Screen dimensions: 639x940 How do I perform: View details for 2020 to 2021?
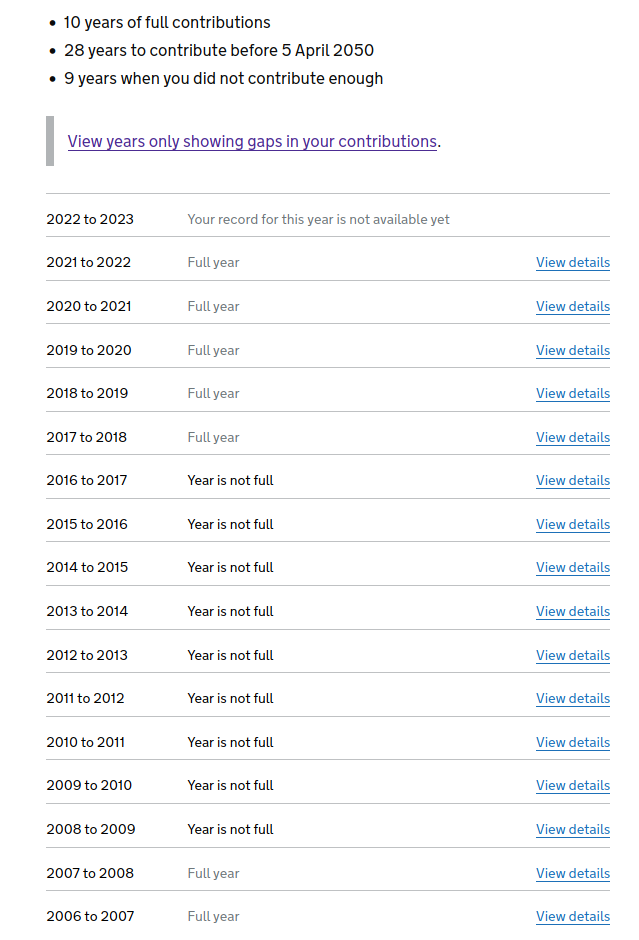pos(572,307)
